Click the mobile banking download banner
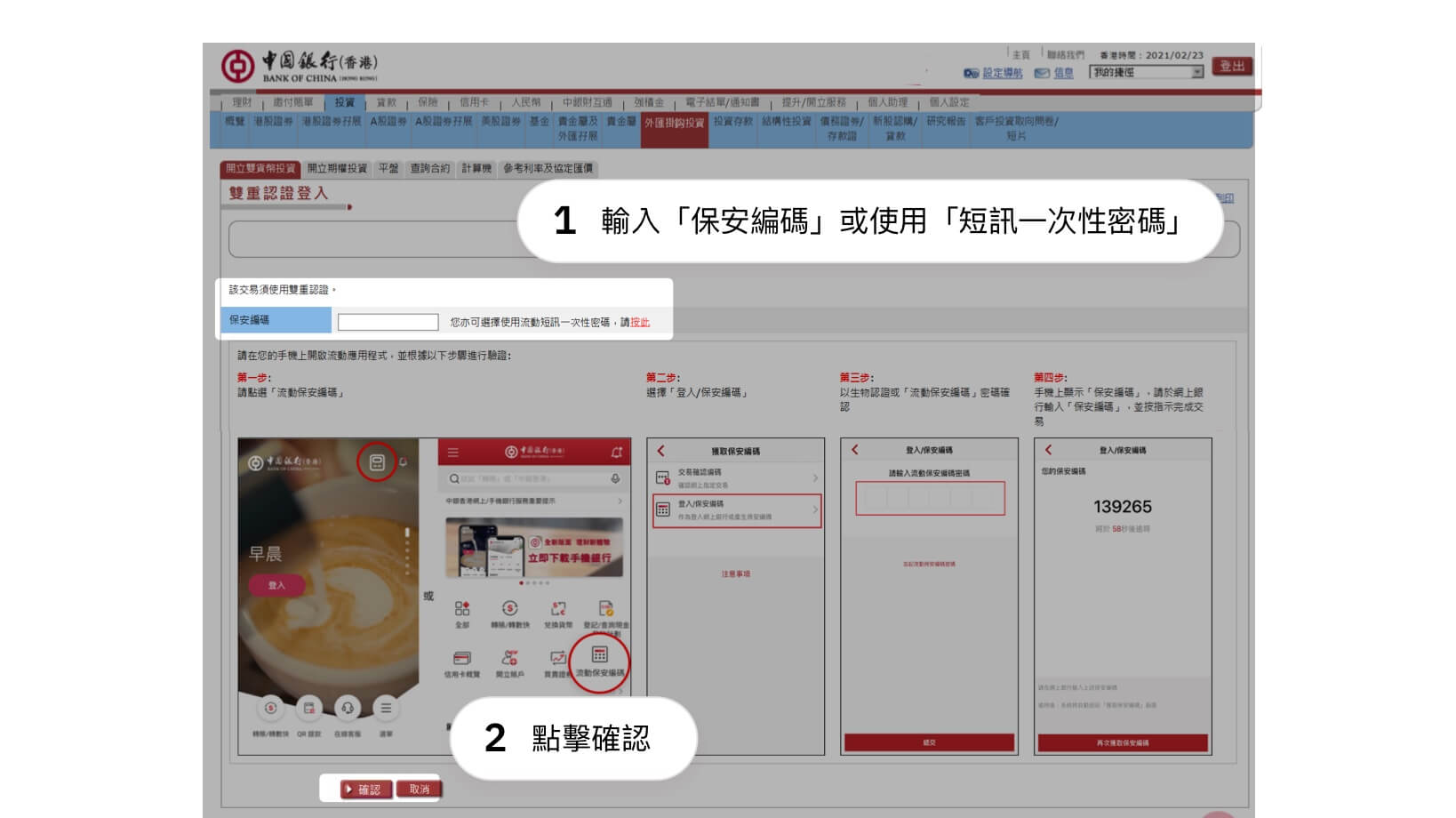This screenshot has width=1456, height=818. 533,548
